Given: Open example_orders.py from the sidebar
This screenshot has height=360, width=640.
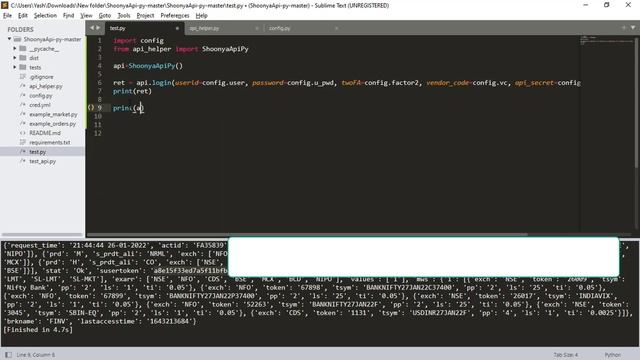Looking at the screenshot, I should pos(53,124).
